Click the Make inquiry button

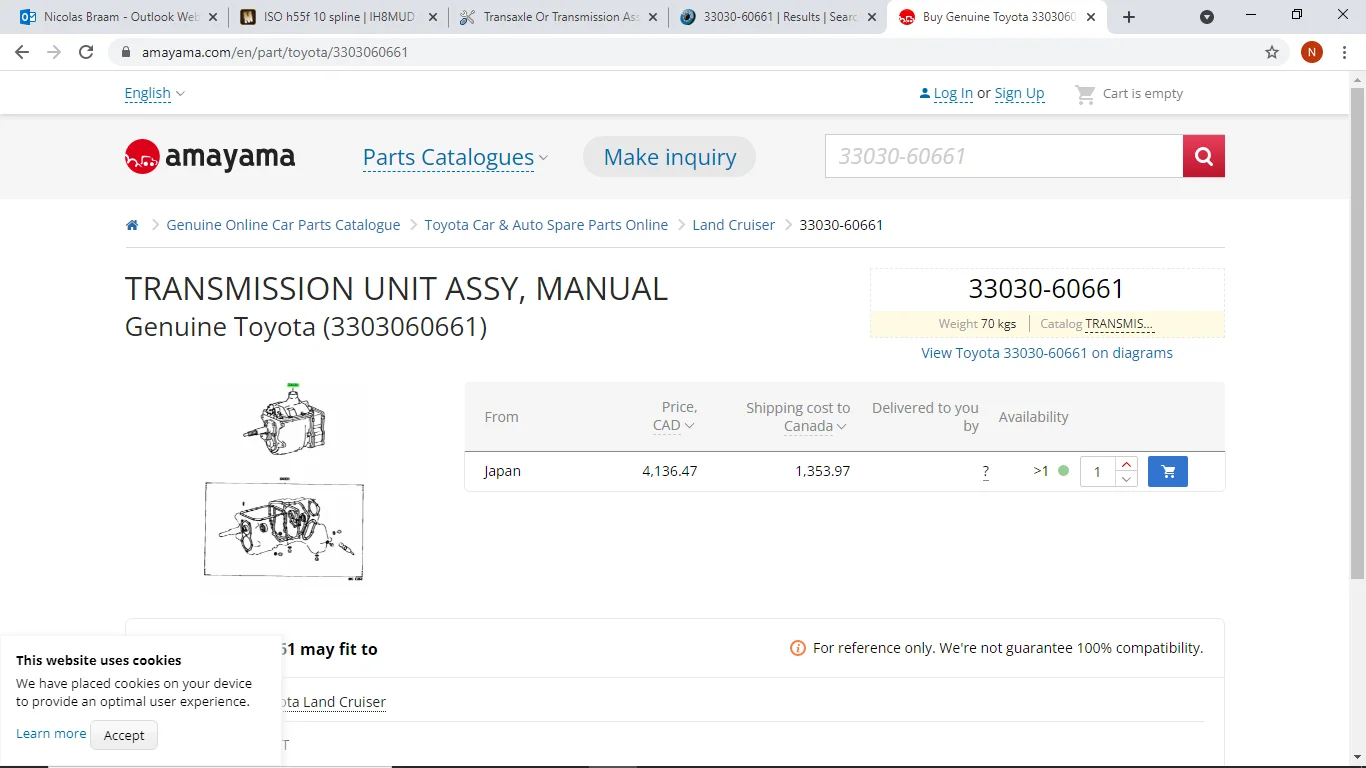click(669, 157)
